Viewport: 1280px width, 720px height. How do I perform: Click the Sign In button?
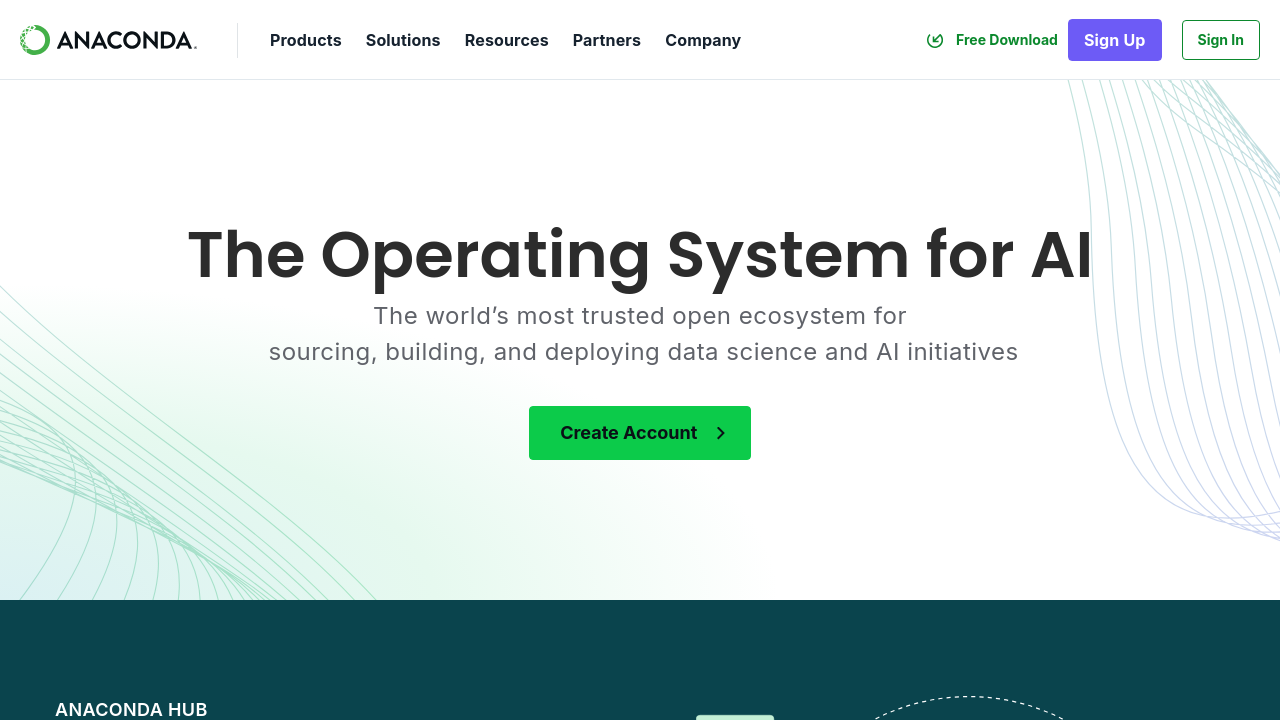click(x=1221, y=40)
